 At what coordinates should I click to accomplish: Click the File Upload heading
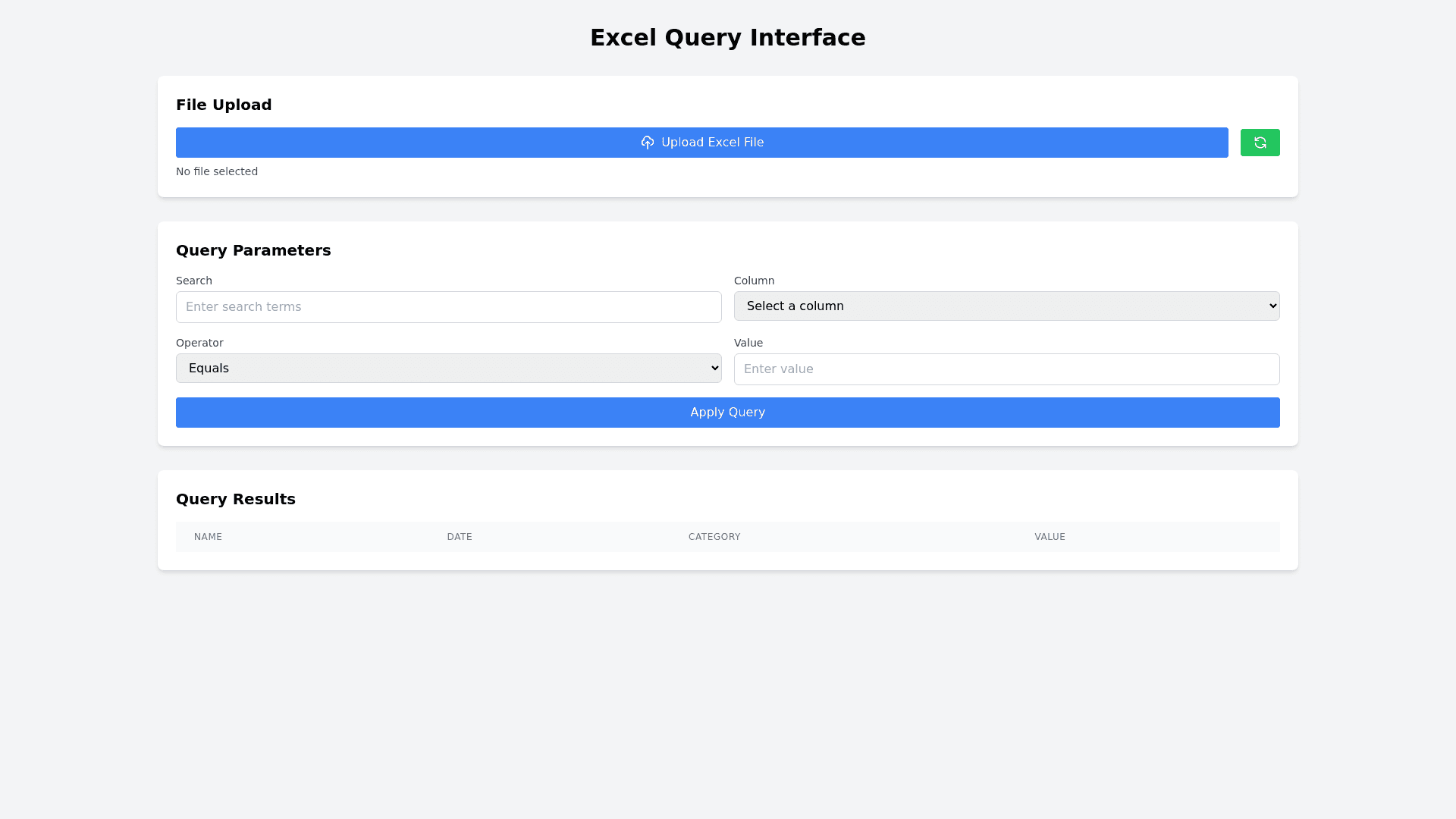[224, 105]
